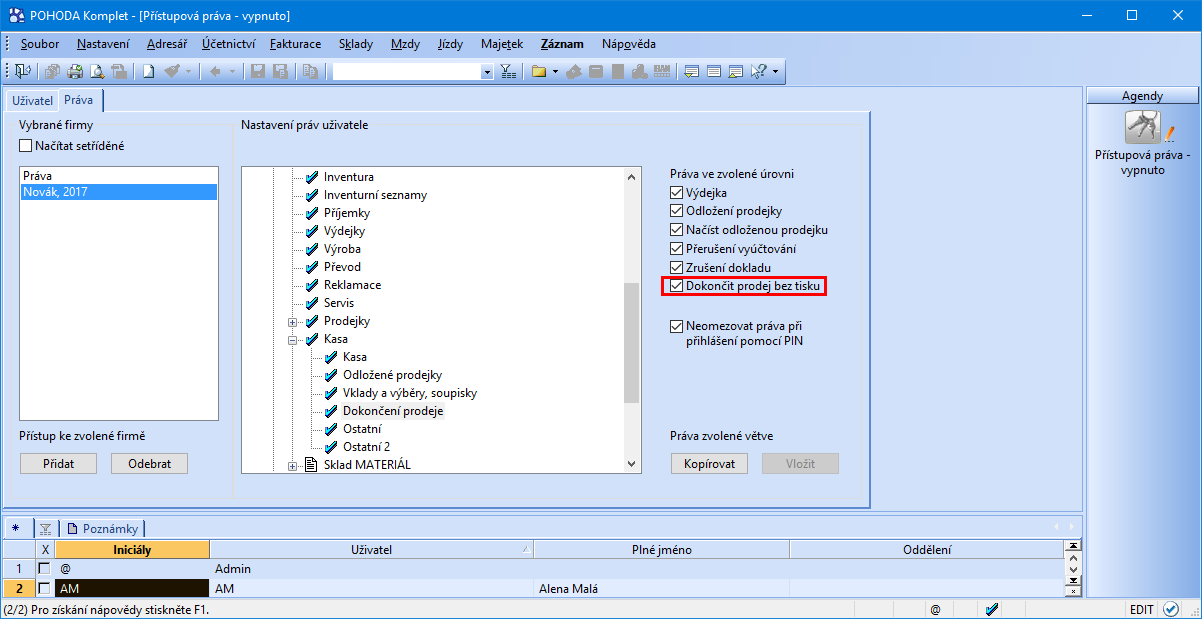Toggle Dokončit prodej bez tisku checkbox
The width and height of the screenshot is (1202, 619).
(677, 287)
